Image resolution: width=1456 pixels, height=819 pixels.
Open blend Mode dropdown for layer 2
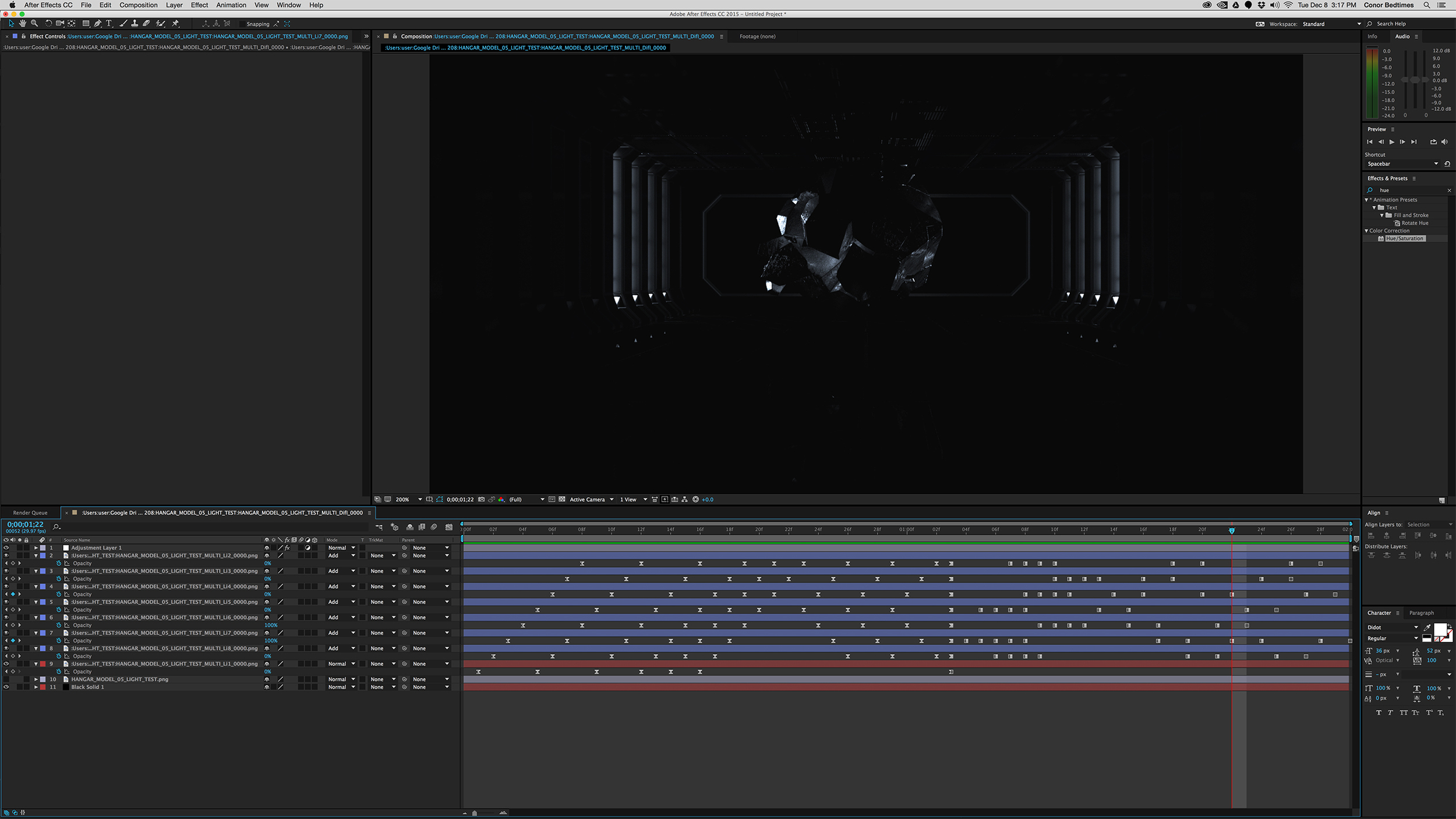click(341, 556)
